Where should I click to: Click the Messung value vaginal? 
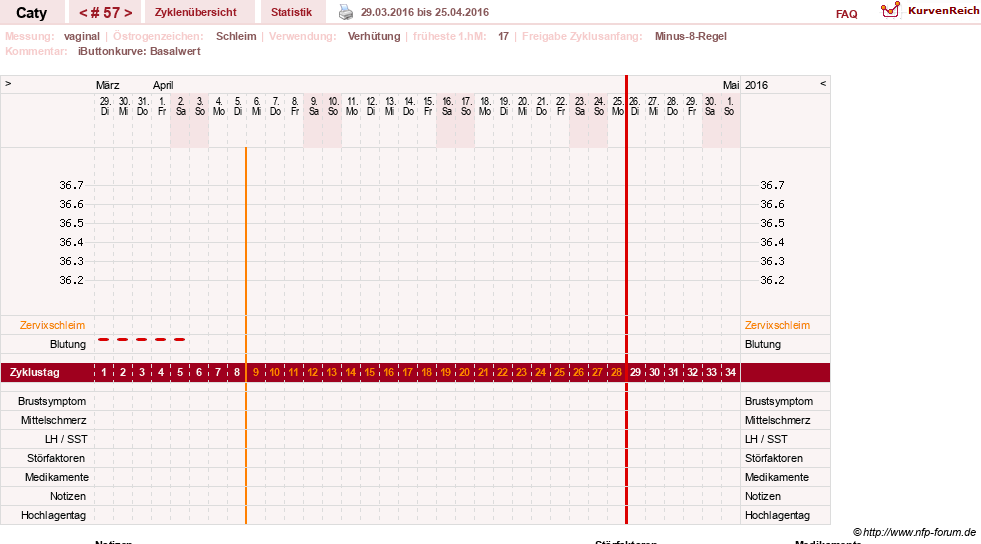tap(82, 36)
